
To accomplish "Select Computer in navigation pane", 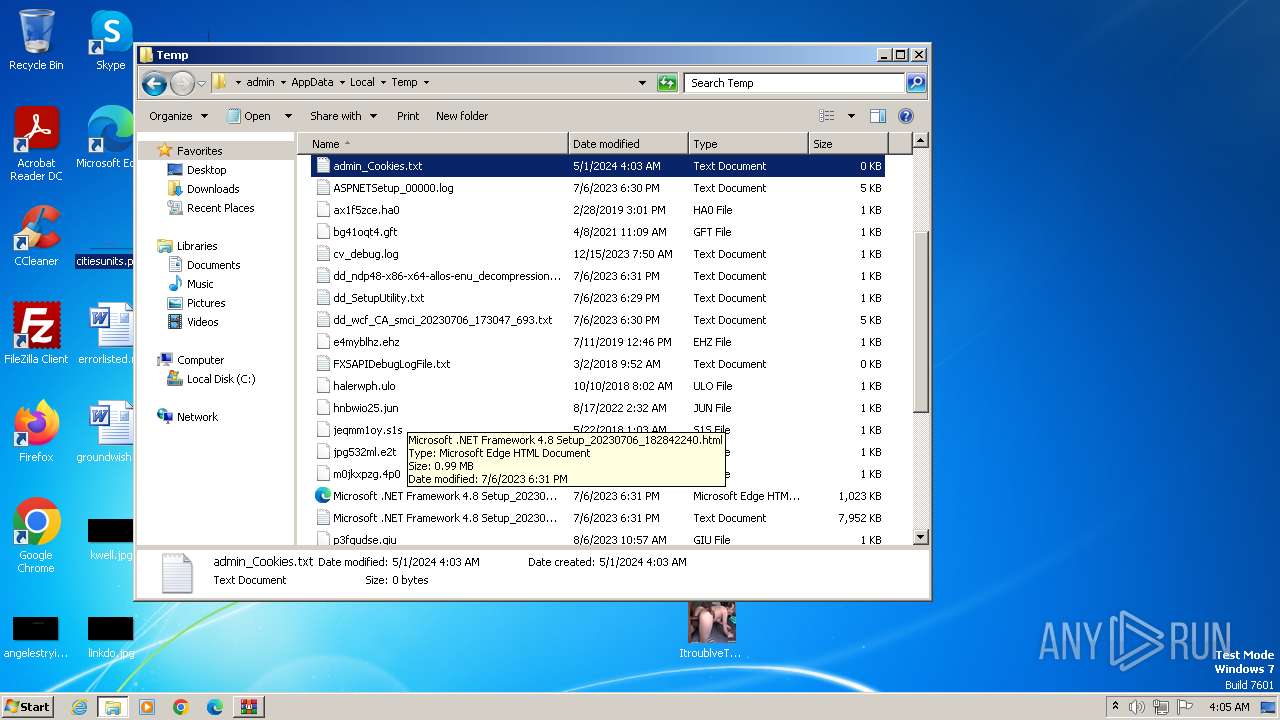I will click(x=200, y=360).
